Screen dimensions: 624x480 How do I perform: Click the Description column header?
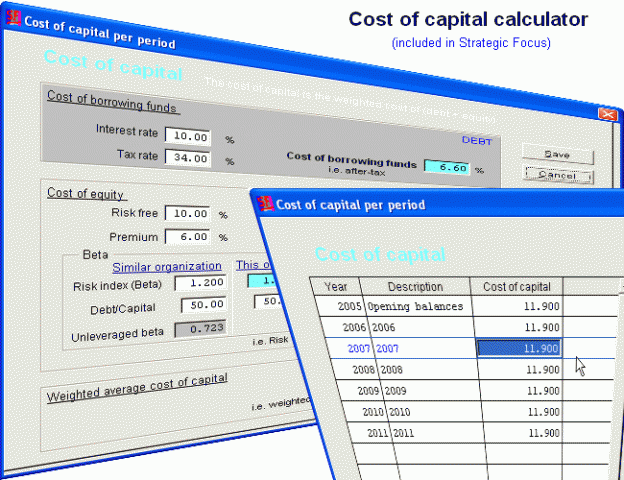pyautogui.click(x=414, y=287)
